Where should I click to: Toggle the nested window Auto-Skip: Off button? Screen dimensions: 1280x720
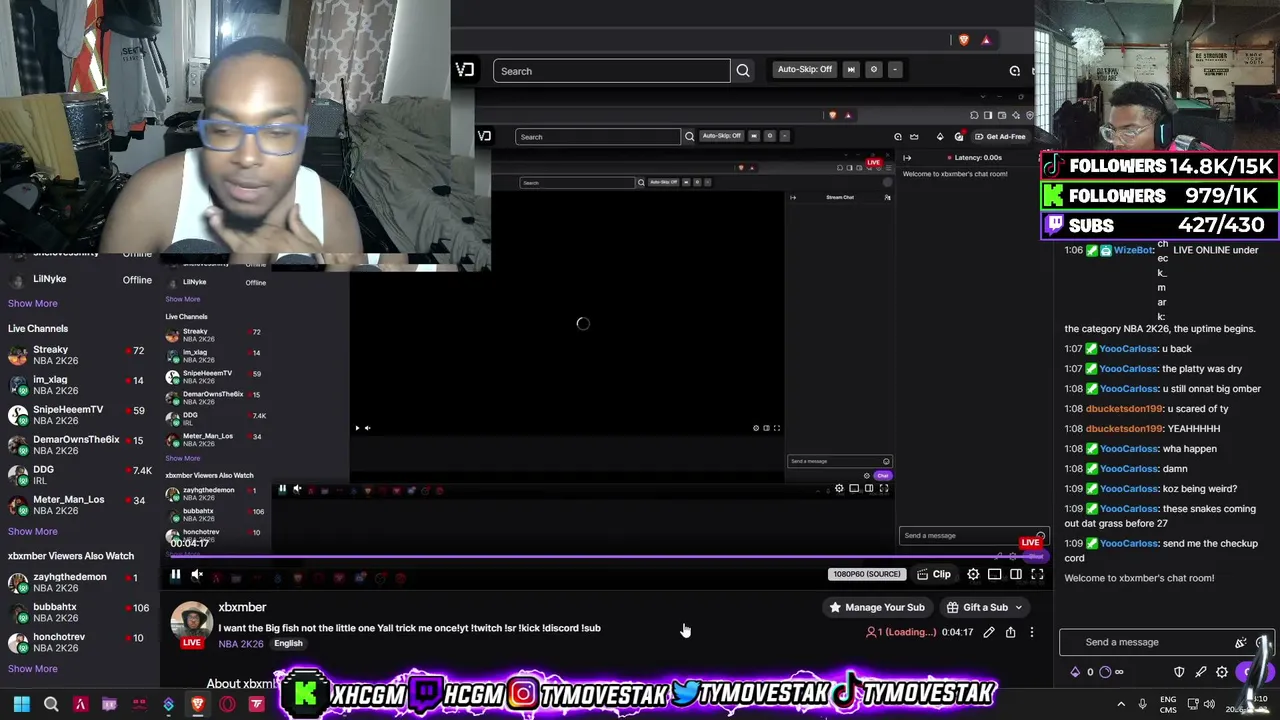(722, 136)
